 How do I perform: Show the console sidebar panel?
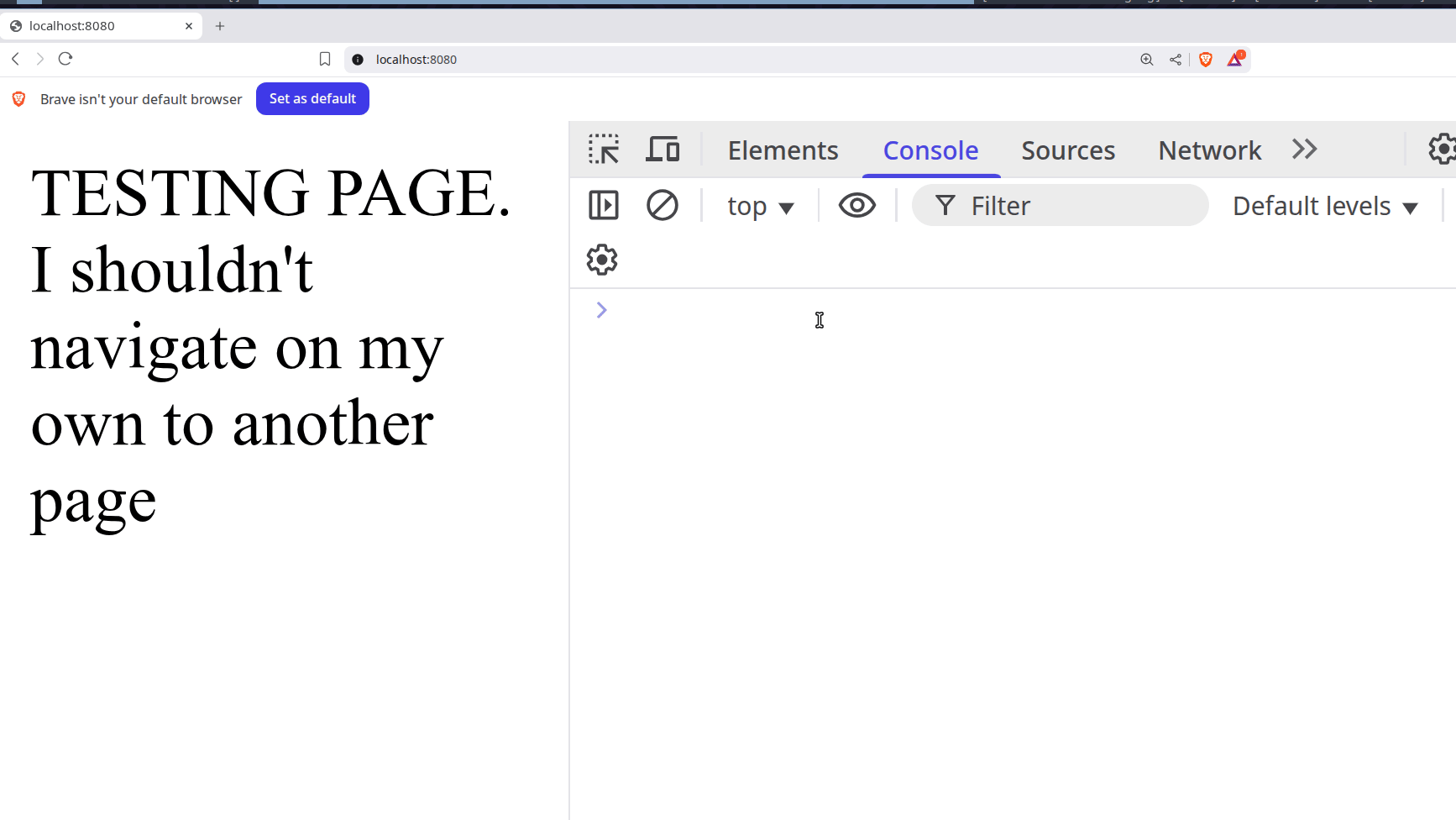[604, 205]
